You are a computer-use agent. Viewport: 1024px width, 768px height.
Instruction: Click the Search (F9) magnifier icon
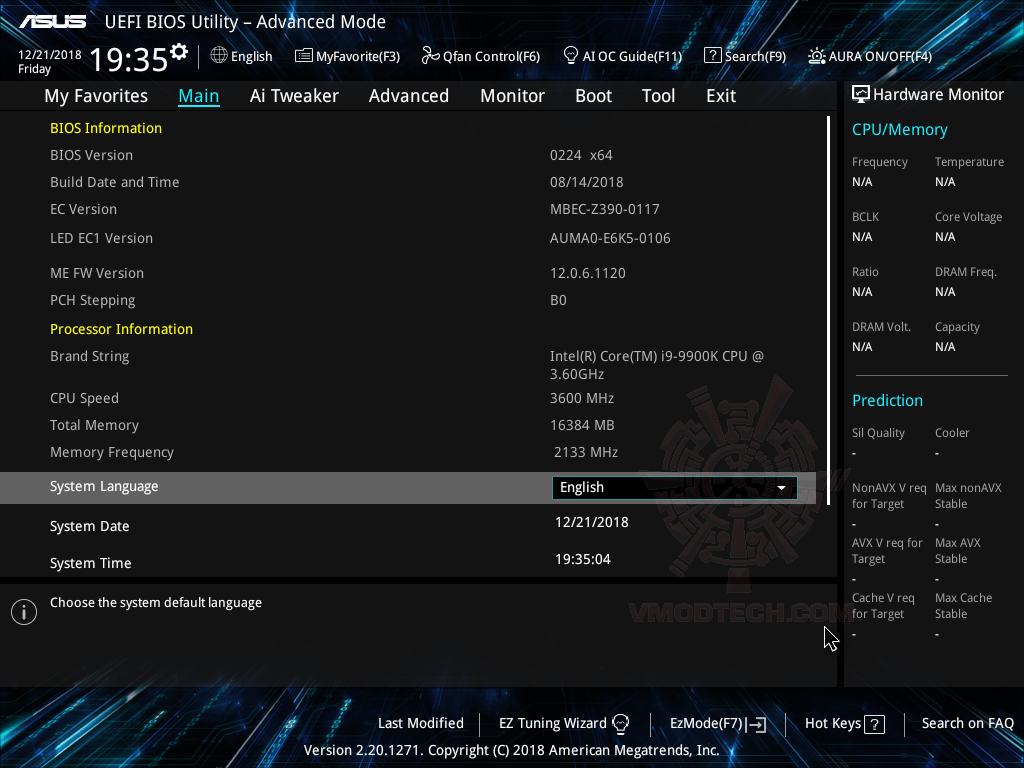[713, 56]
